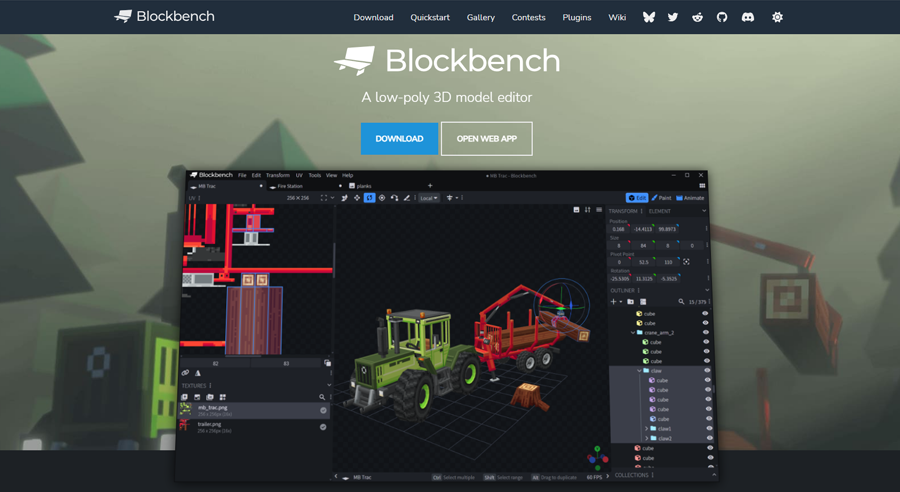
Task: Hide the crane_arm_2 group using its eye icon
Action: (706, 333)
